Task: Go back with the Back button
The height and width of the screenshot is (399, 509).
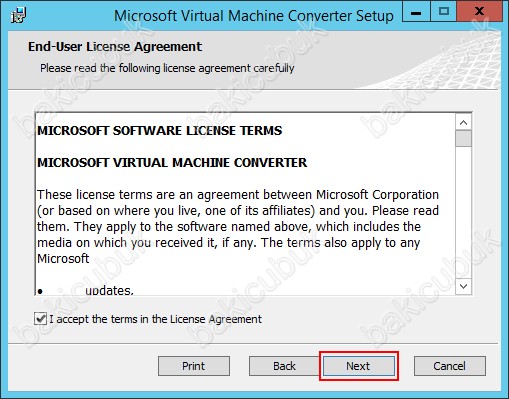Action: click(x=284, y=366)
